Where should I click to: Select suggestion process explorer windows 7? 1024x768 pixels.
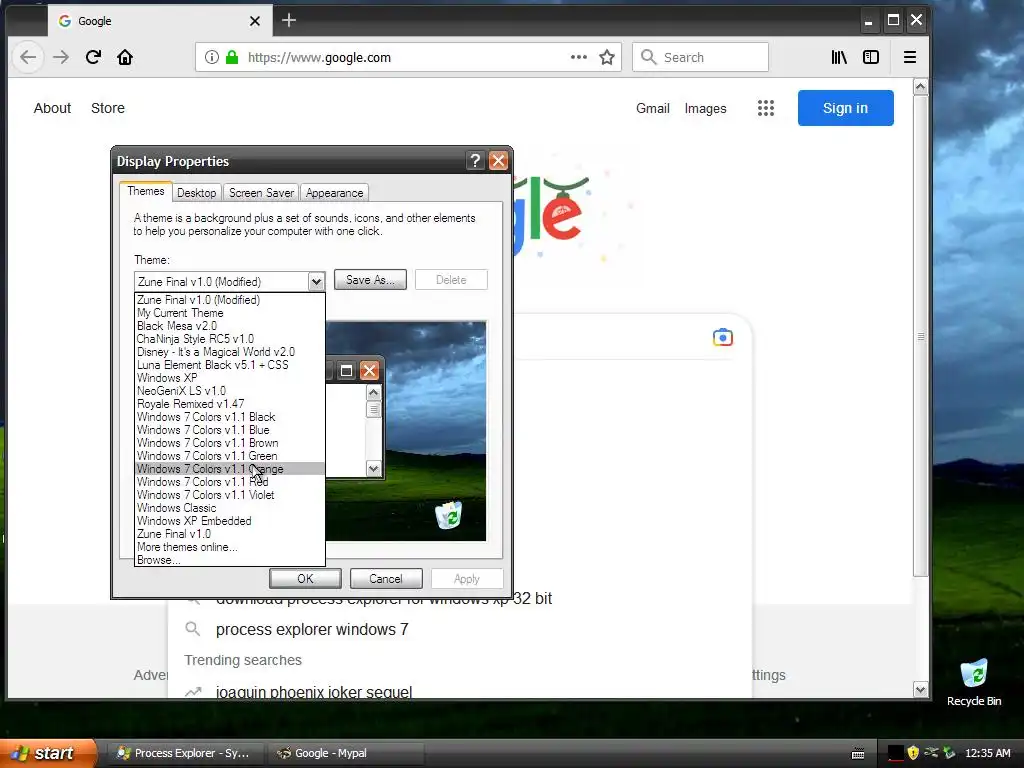click(312, 630)
